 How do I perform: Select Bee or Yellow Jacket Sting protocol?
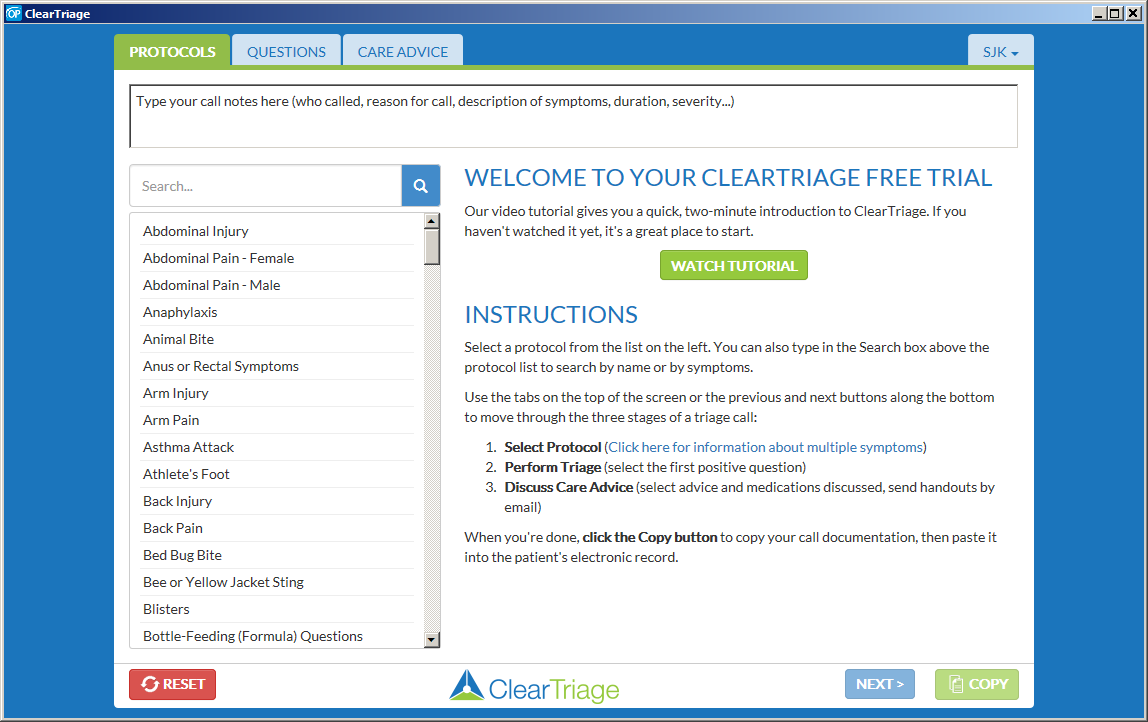pos(278,583)
